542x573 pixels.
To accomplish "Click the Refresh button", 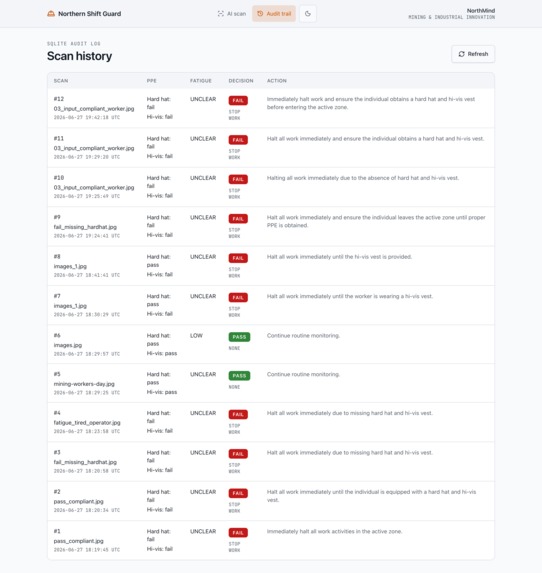I will coord(473,54).
